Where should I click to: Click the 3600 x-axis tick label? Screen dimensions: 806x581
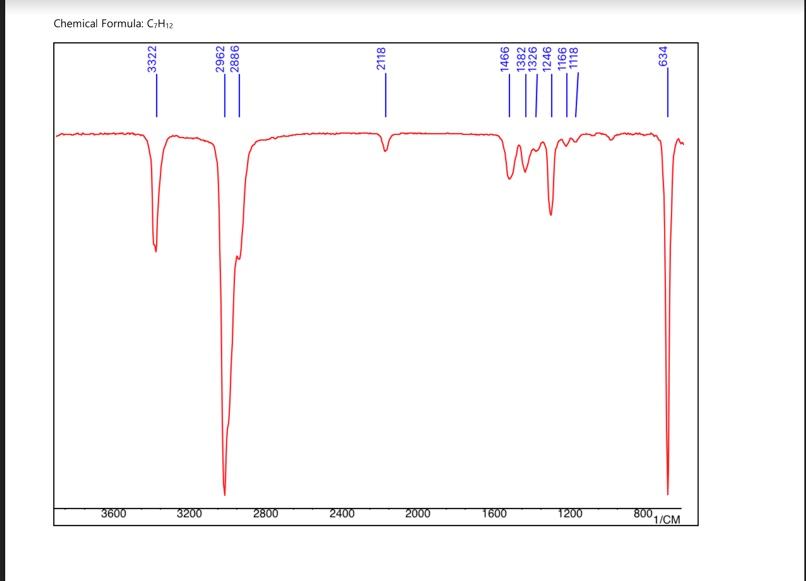point(113,514)
